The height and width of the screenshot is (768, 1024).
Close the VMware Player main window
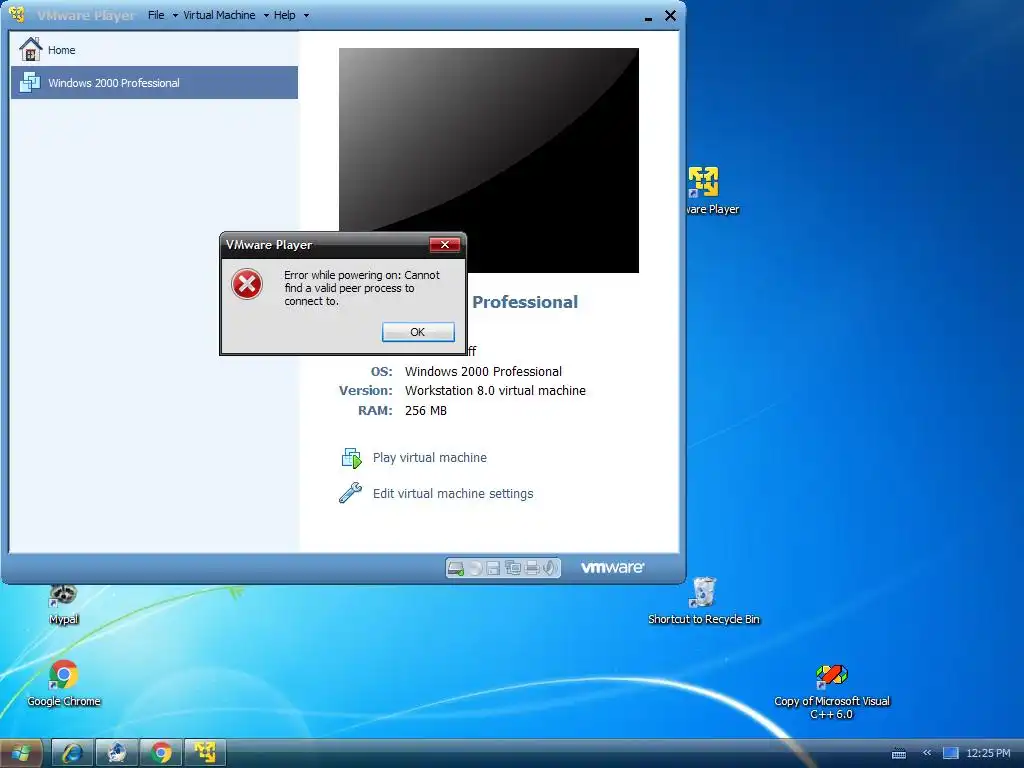click(670, 15)
